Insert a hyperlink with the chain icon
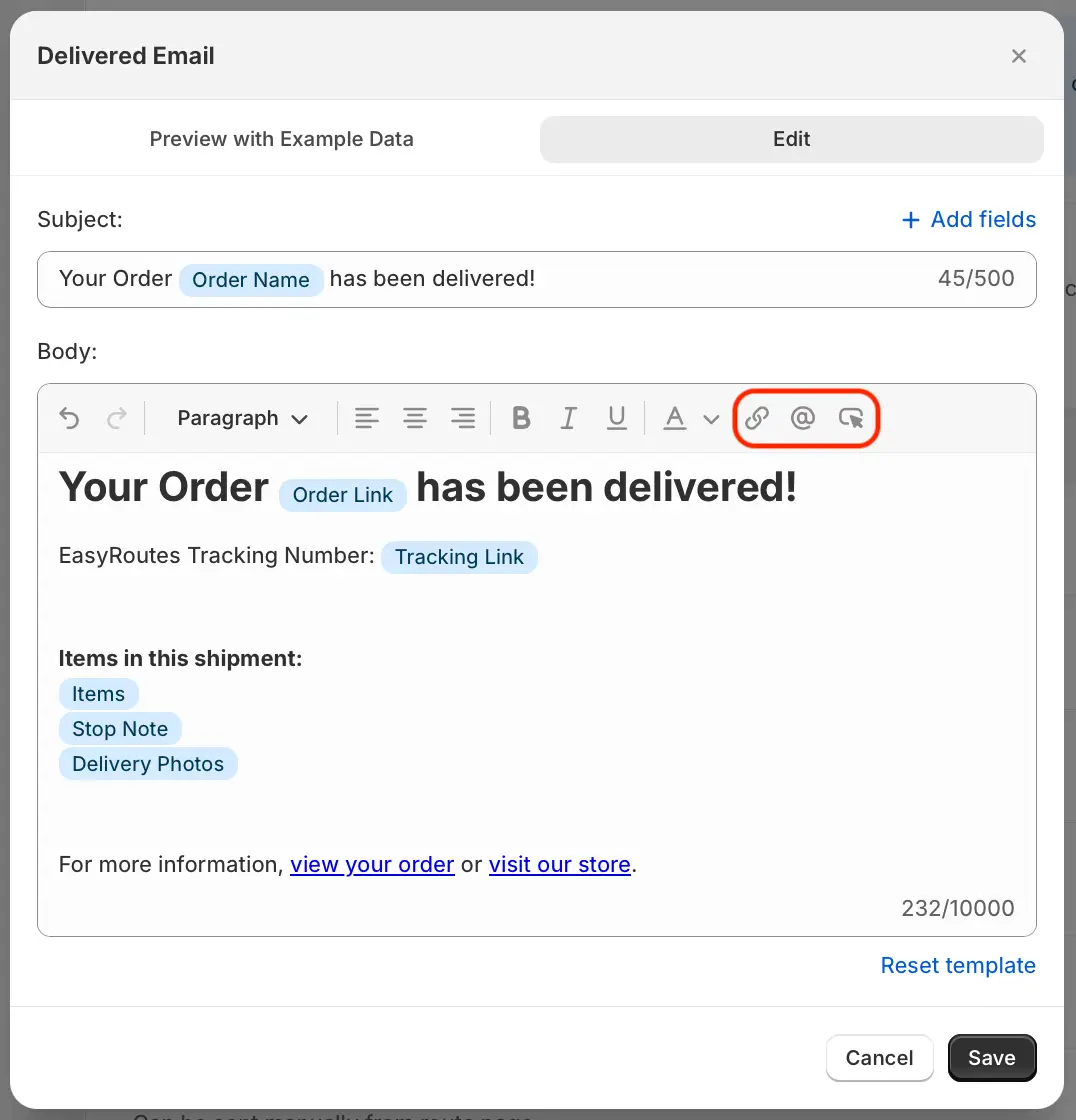1076x1120 pixels. [x=757, y=418]
